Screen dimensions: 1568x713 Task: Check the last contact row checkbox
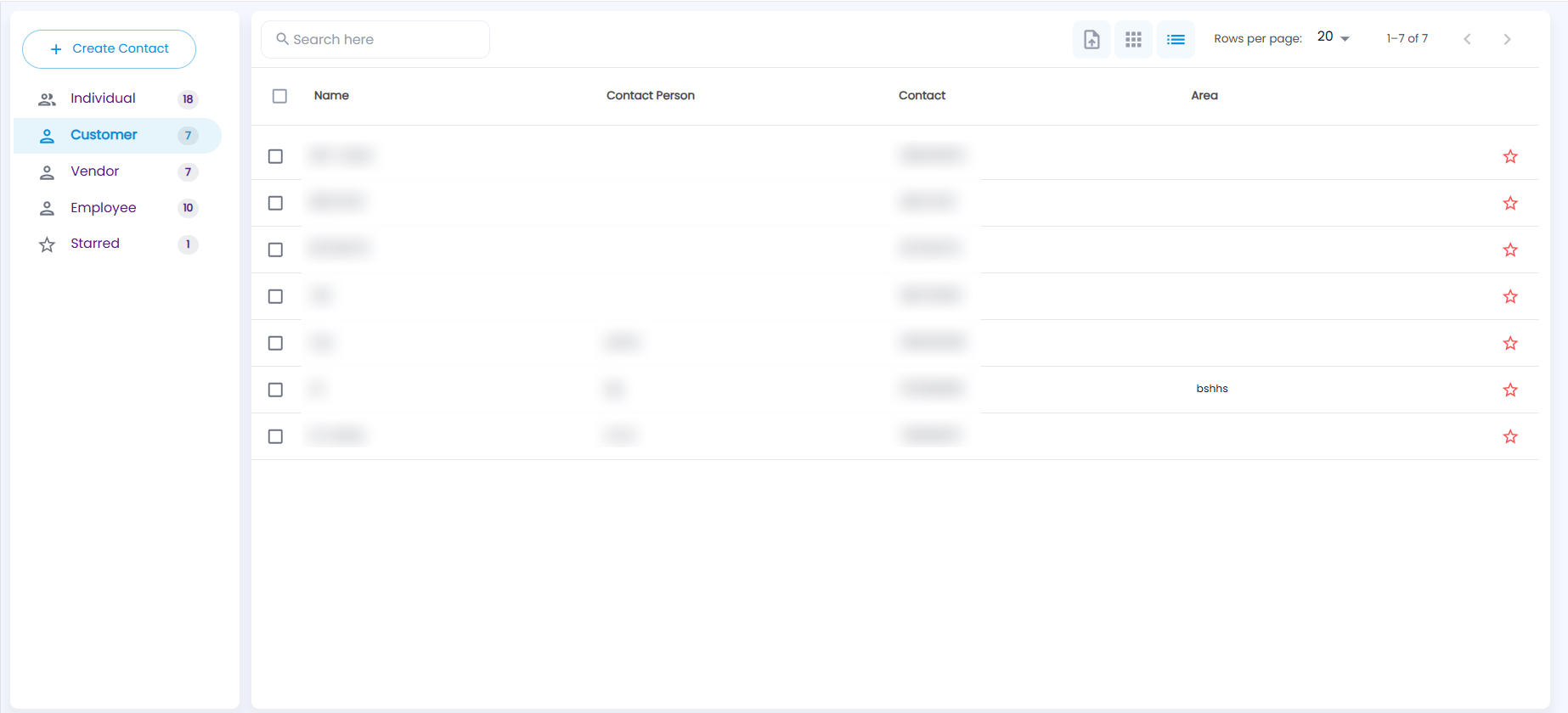click(x=275, y=436)
